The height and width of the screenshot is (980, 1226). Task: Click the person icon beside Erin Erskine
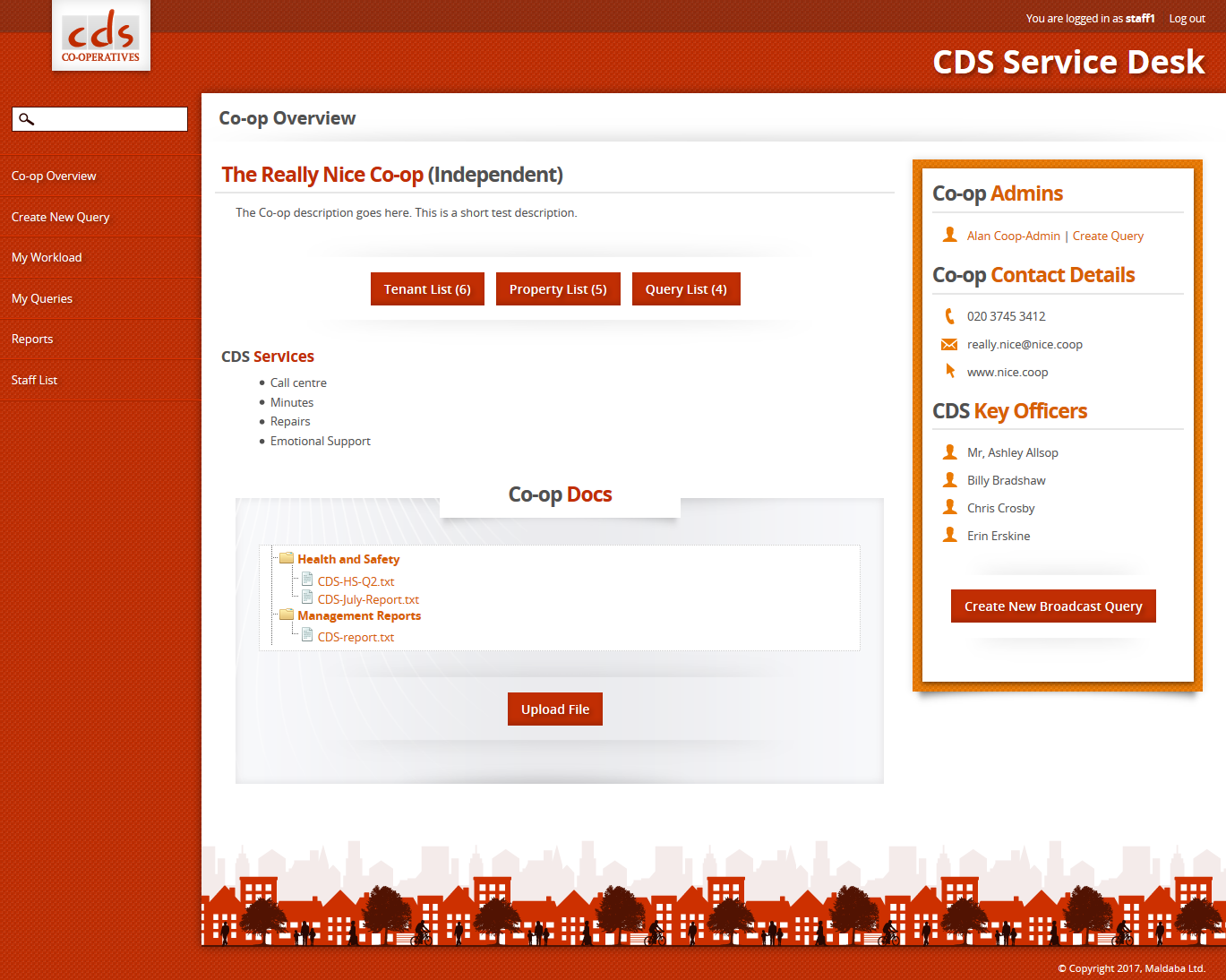coord(949,535)
